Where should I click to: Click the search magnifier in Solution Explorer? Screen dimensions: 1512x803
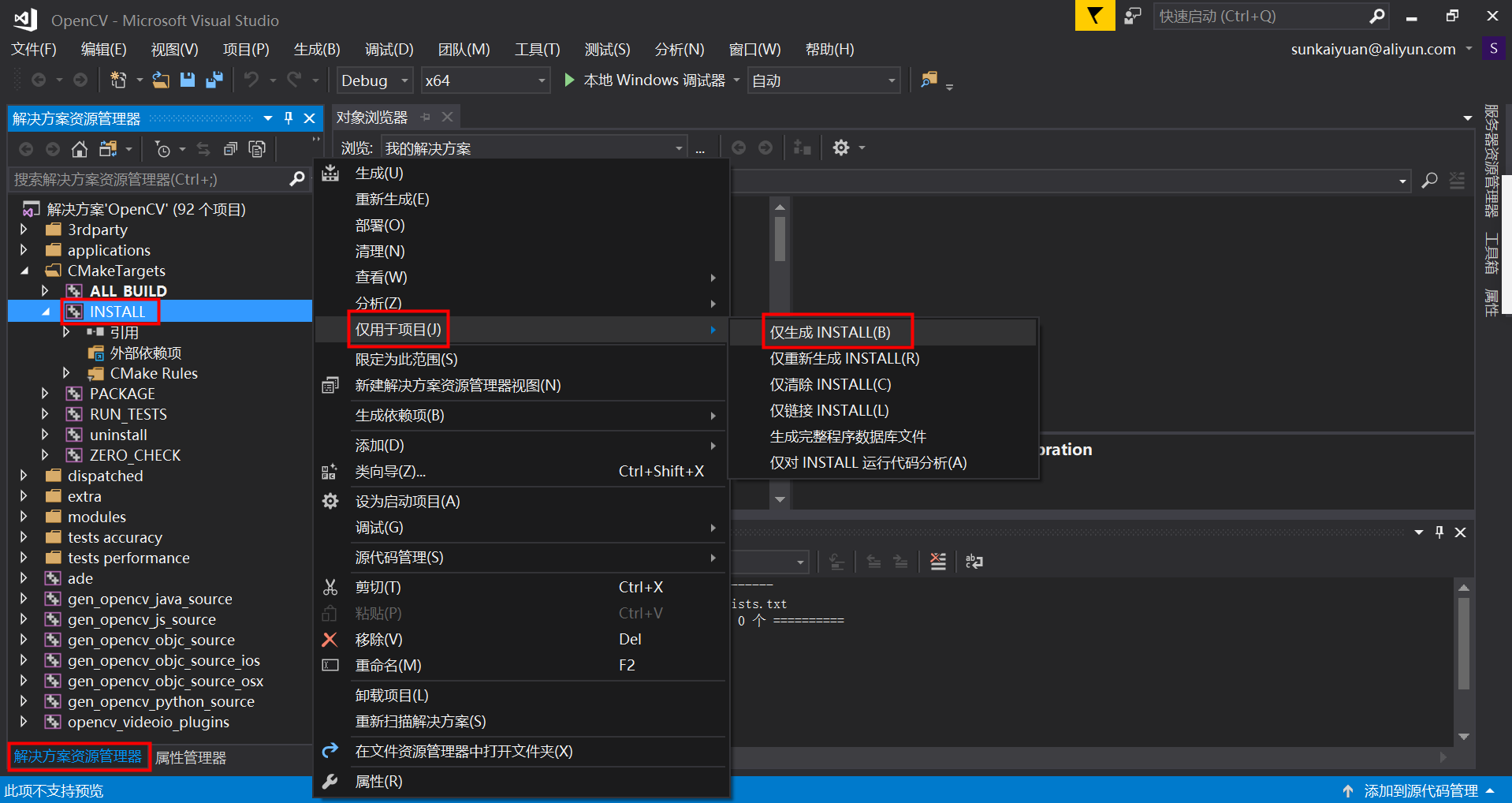(296, 179)
